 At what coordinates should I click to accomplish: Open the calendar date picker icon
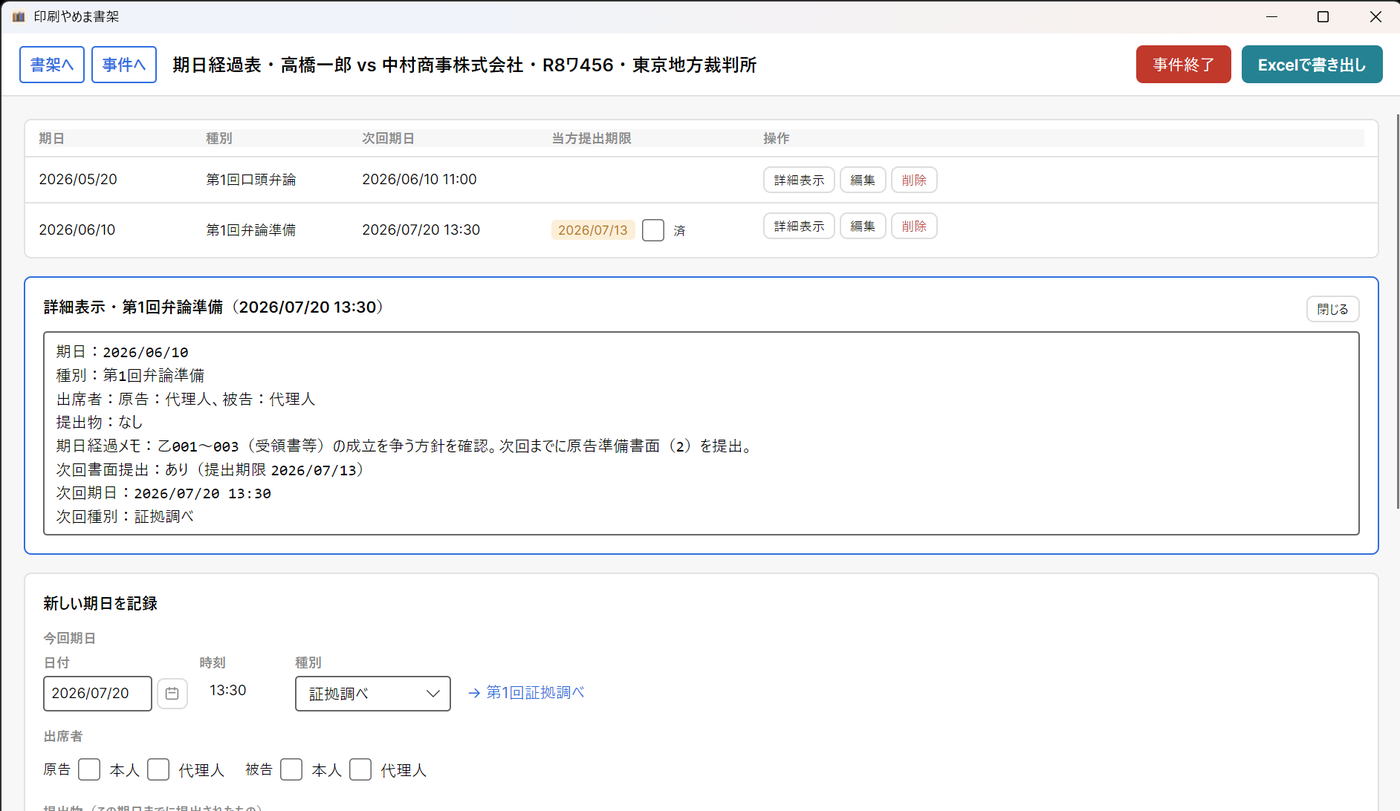click(172, 693)
